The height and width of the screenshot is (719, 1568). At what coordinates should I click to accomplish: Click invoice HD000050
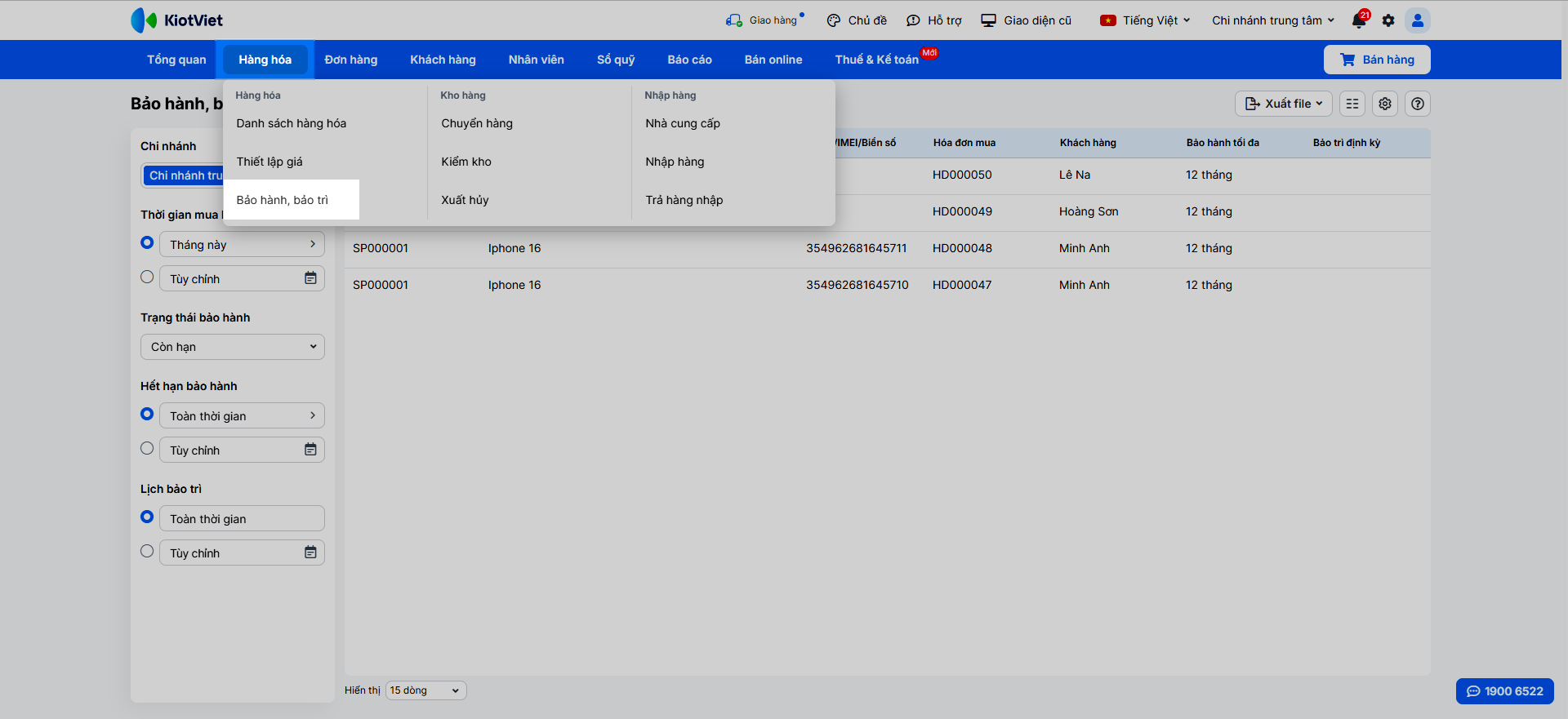click(962, 175)
